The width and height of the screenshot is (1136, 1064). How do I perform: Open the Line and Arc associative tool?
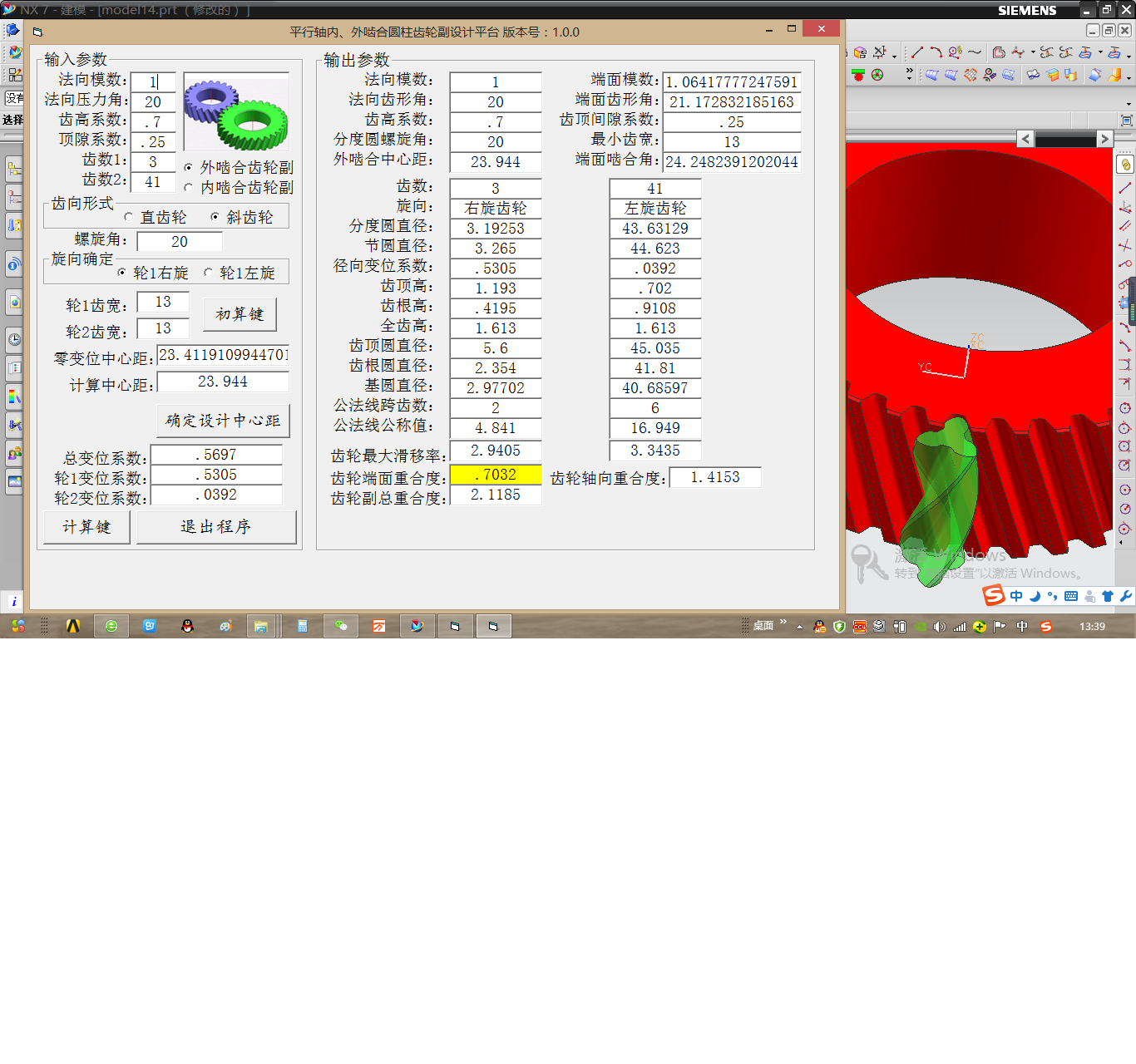click(x=956, y=52)
